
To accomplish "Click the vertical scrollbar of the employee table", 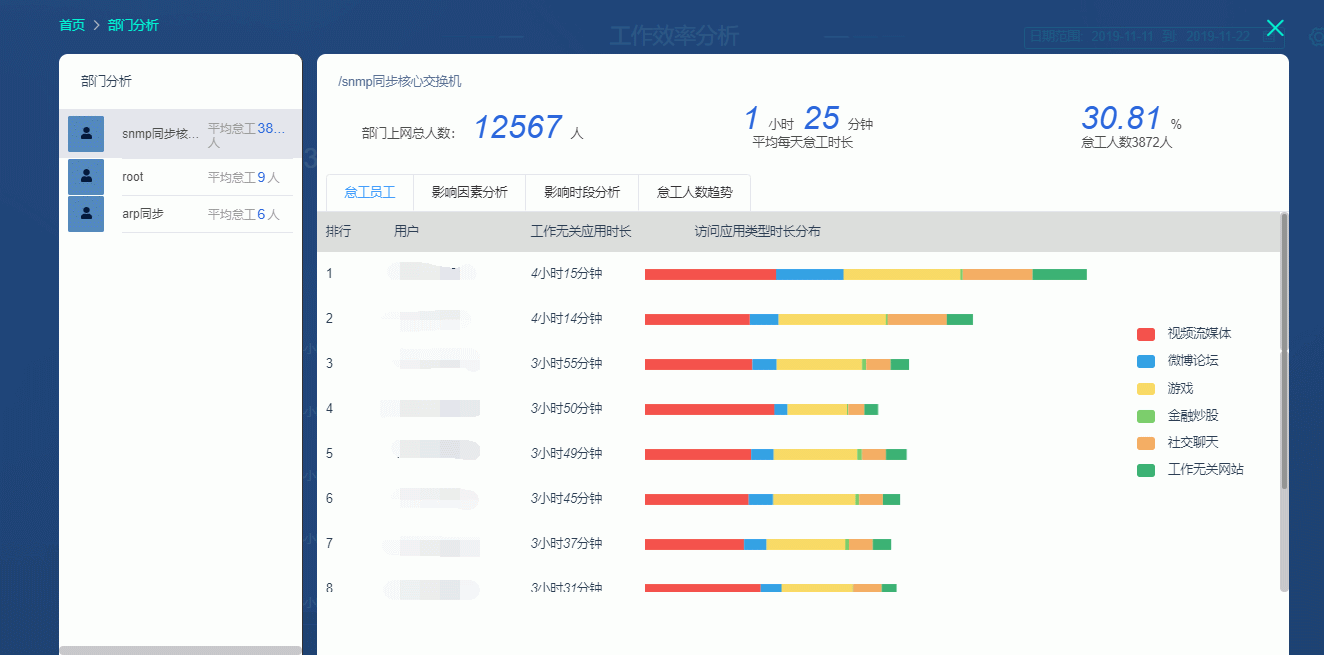I will [x=1284, y=400].
